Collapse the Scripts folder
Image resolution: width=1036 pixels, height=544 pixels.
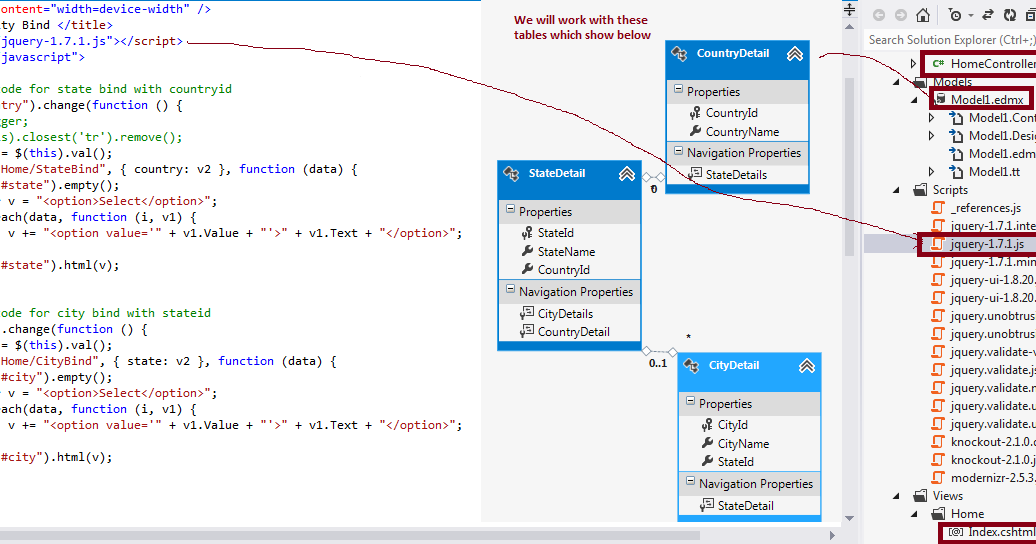[x=897, y=190]
